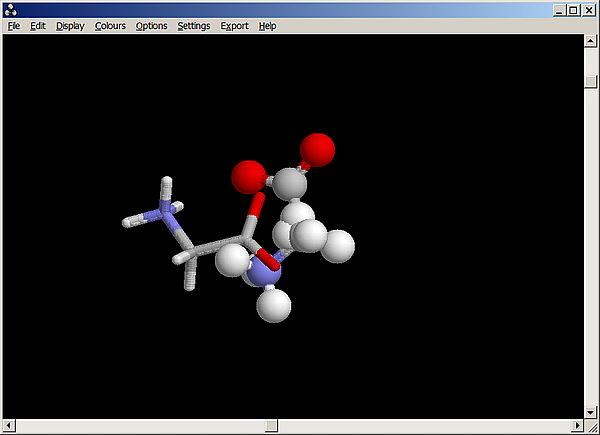The width and height of the screenshot is (600, 435).
Task: Open the Settings menu
Action: pyautogui.click(x=193, y=26)
